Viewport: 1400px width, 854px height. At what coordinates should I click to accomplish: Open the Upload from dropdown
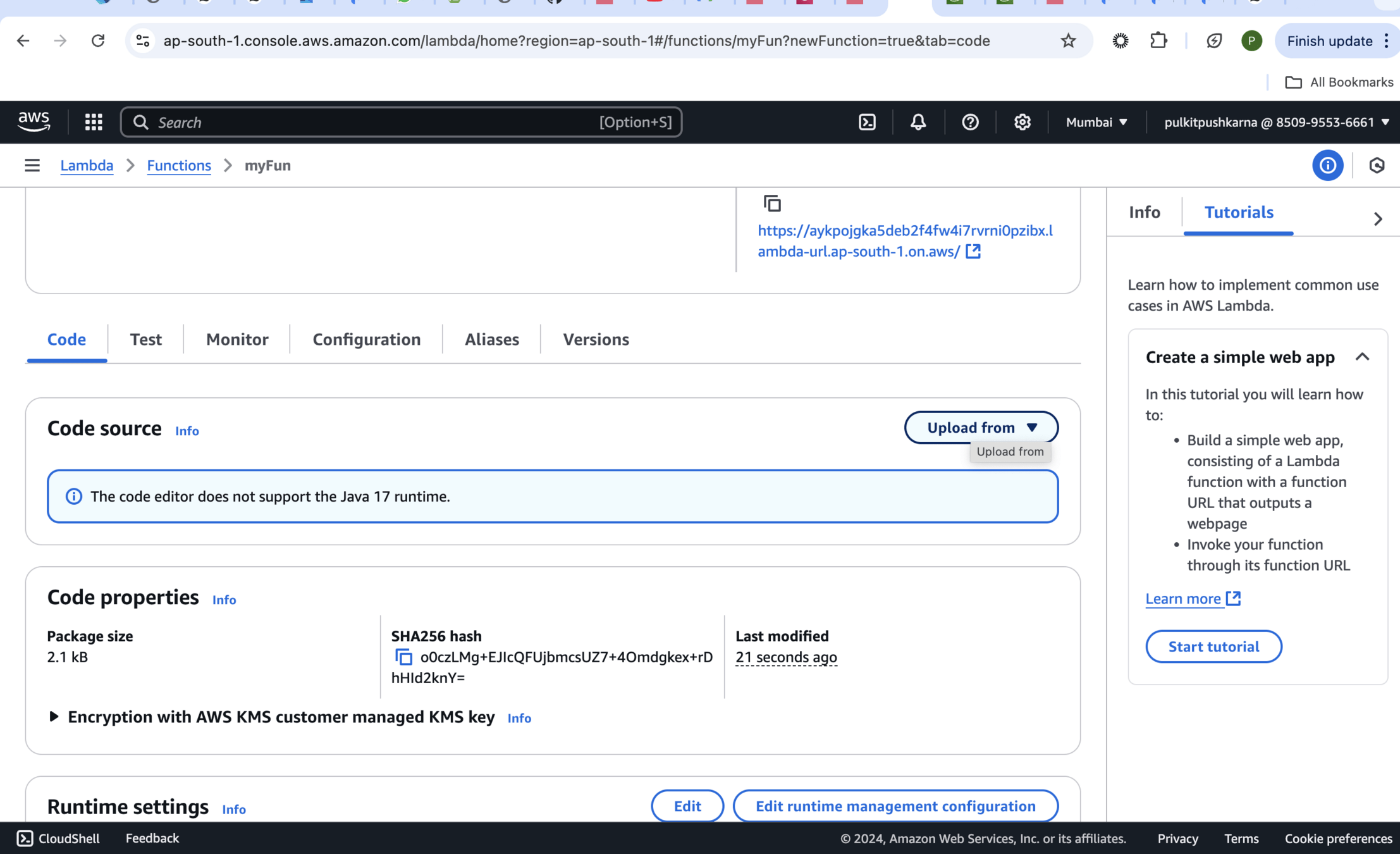[981, 428]
